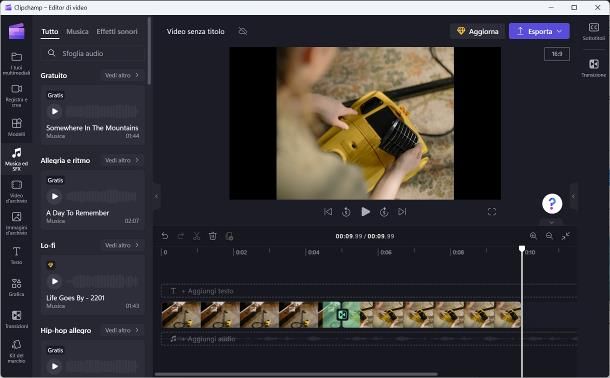Open the Clipchamp home logo

click(16, 31)
